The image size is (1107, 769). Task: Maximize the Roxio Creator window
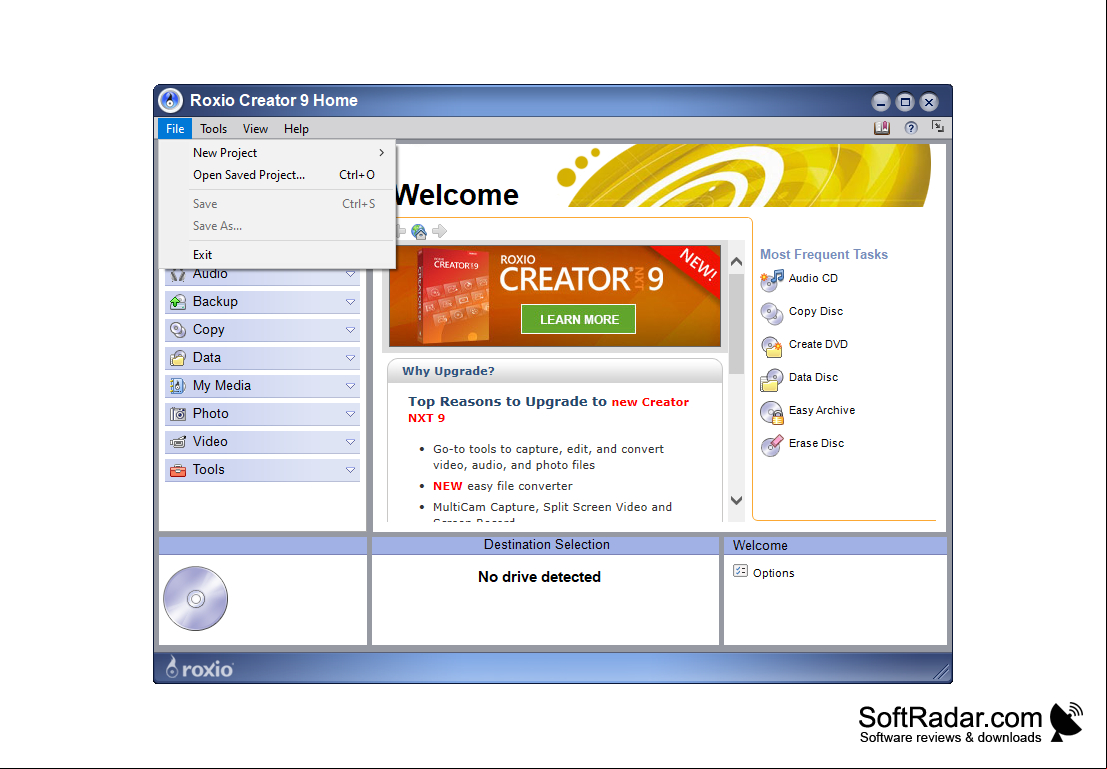[905, 102]
